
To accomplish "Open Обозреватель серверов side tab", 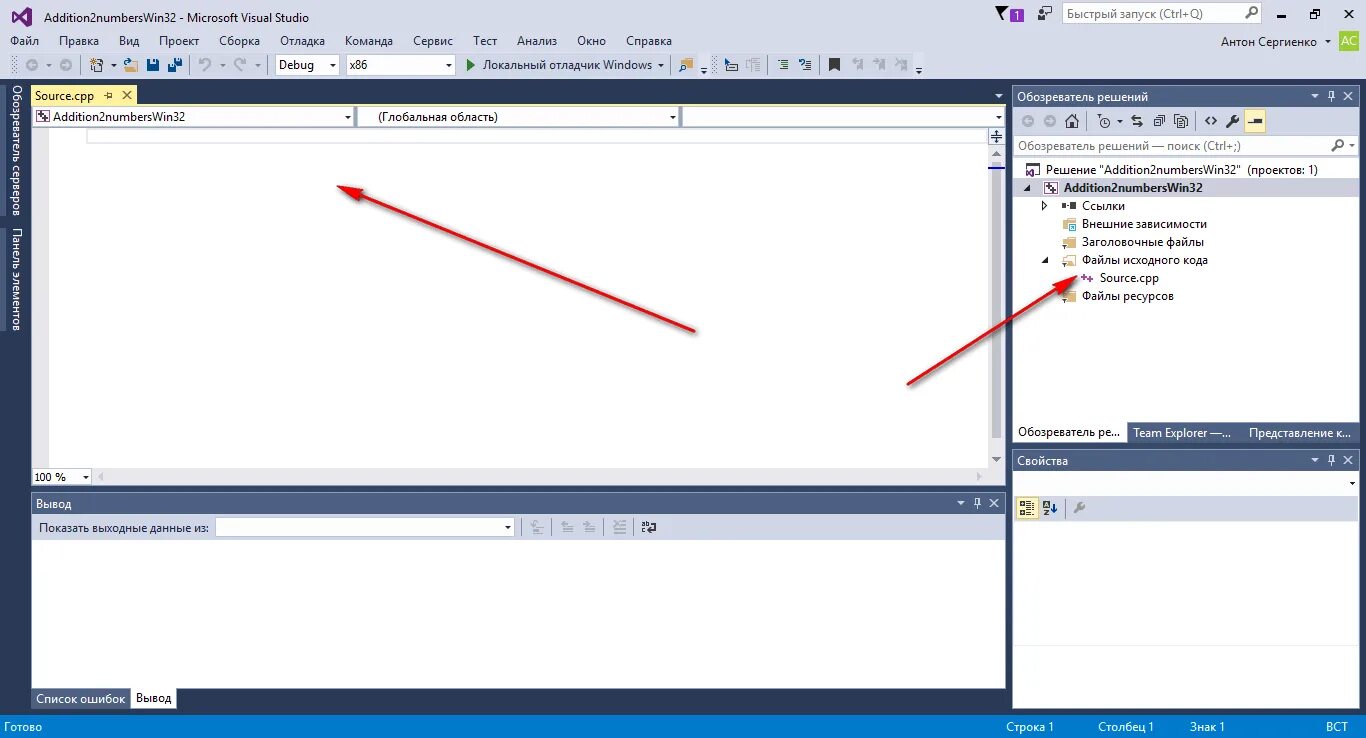I will tap(16, 150).
